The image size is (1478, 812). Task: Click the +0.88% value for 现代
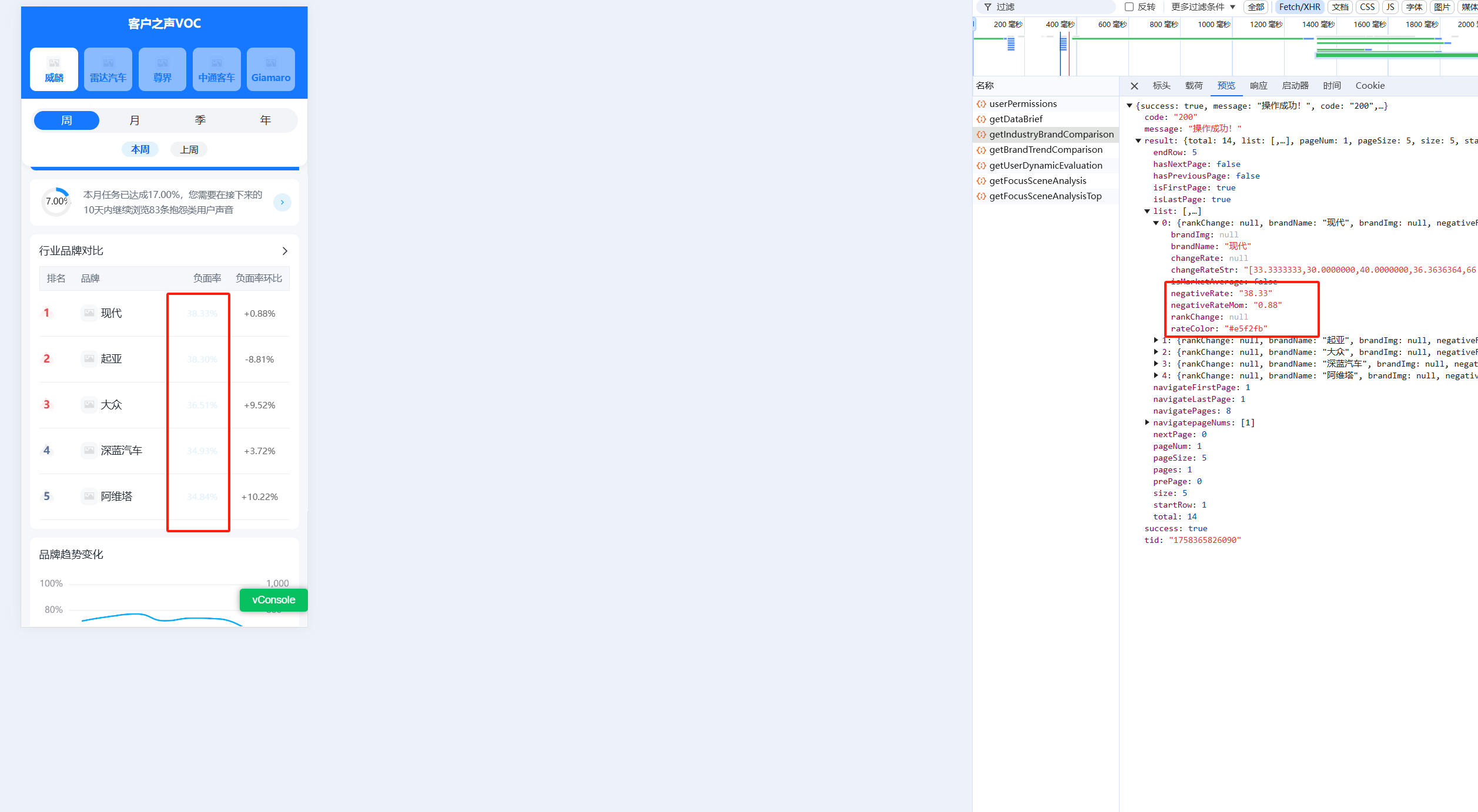[260, 314]
